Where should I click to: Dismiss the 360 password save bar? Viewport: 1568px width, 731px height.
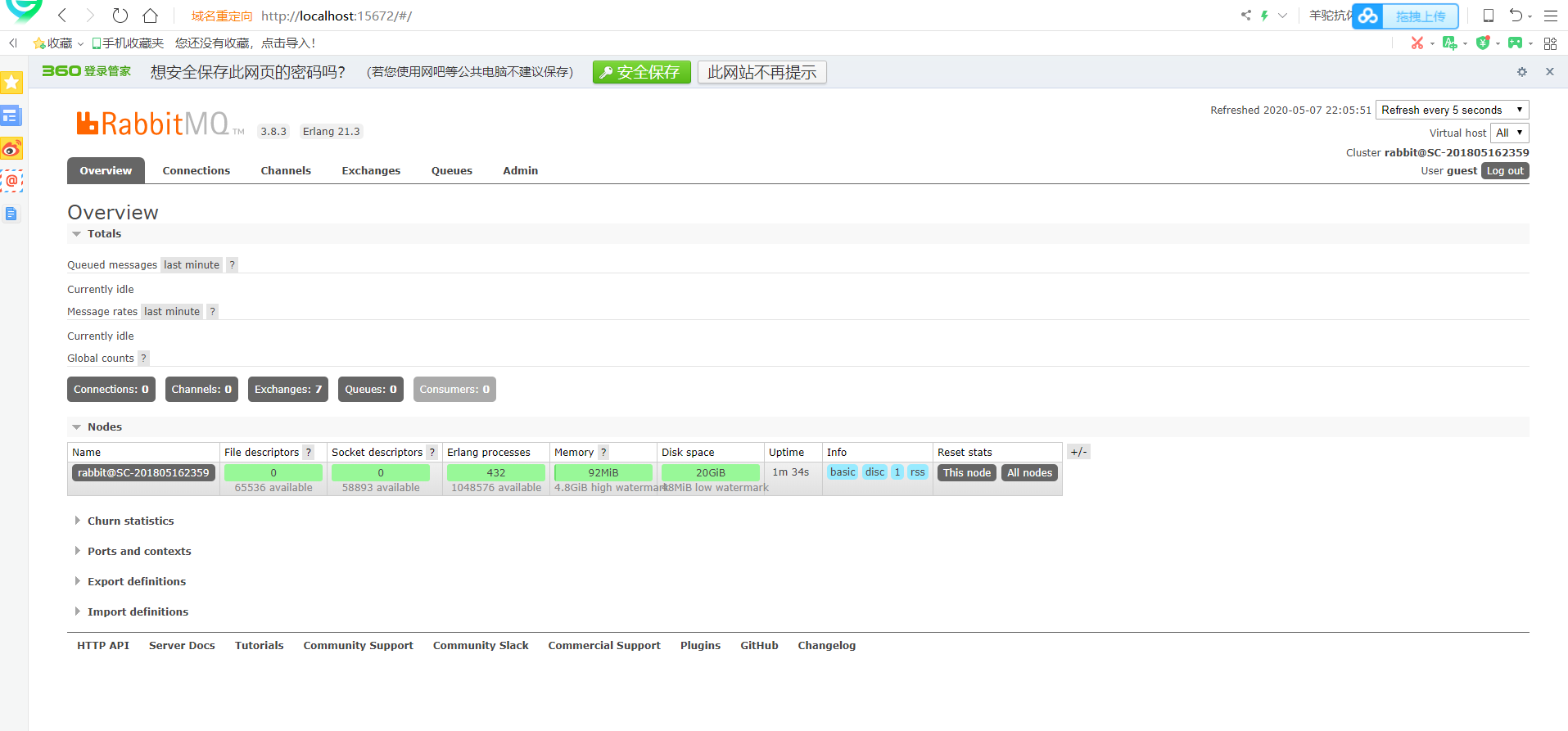1550,72
